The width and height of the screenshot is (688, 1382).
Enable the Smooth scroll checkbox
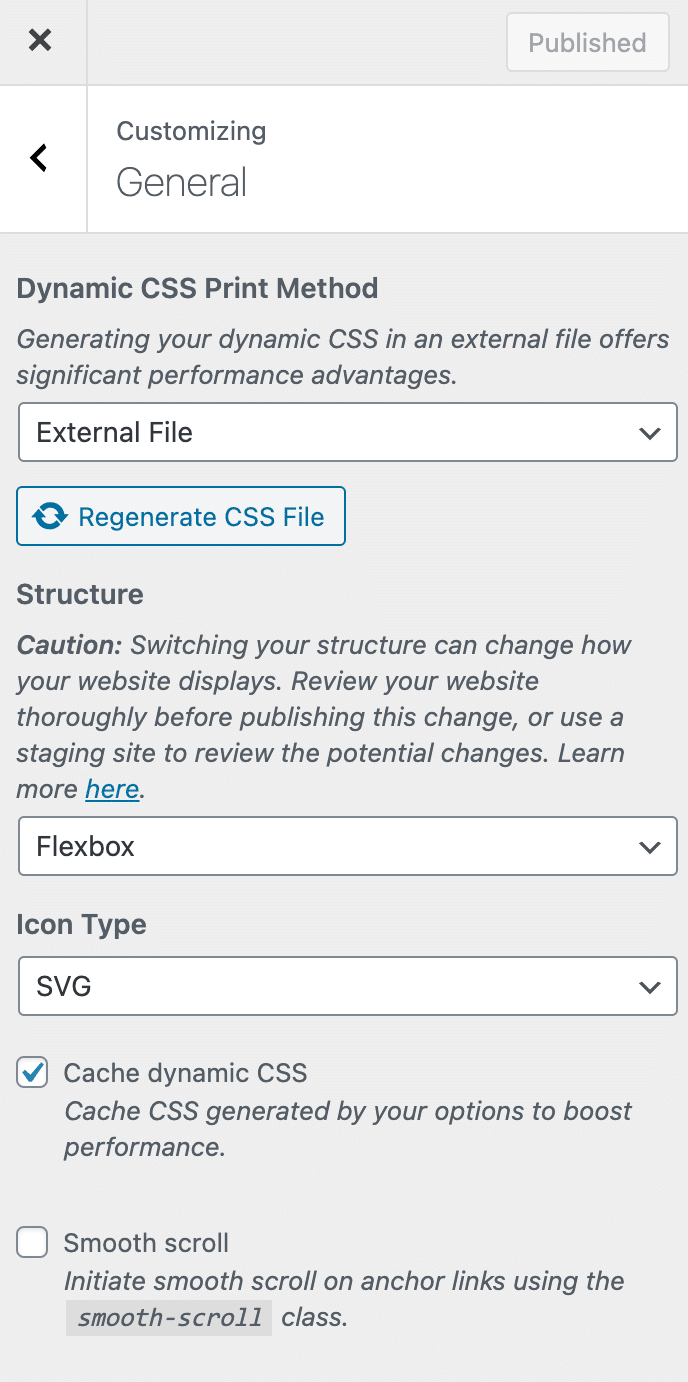pos(32,1243)
